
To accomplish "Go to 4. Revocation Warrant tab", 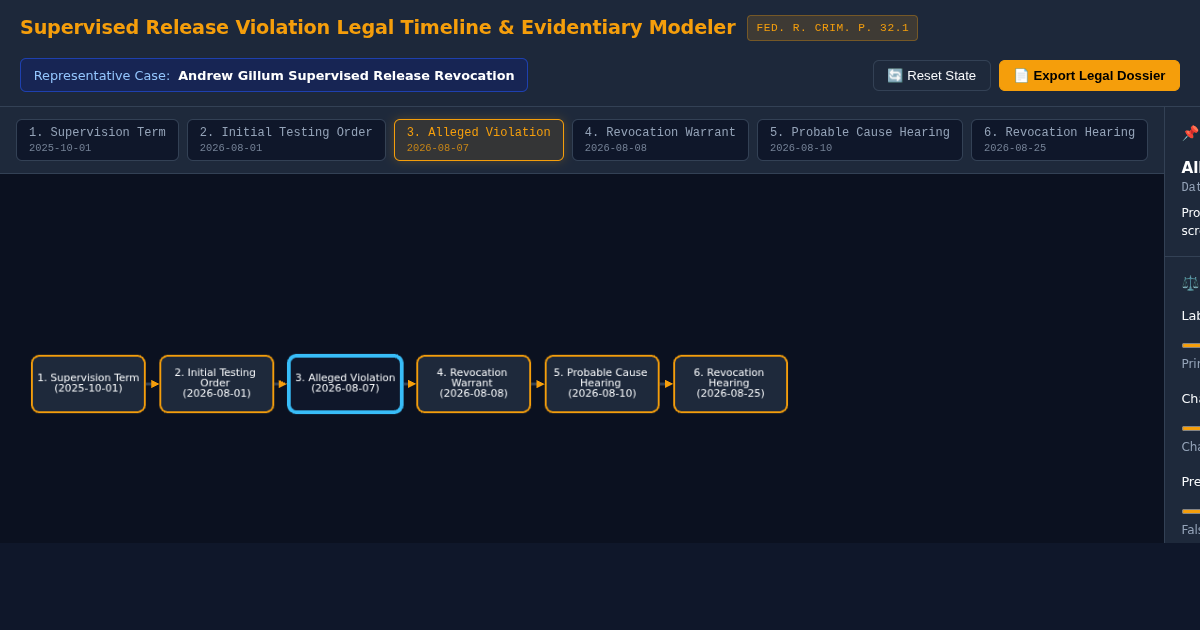I will 660,140.
